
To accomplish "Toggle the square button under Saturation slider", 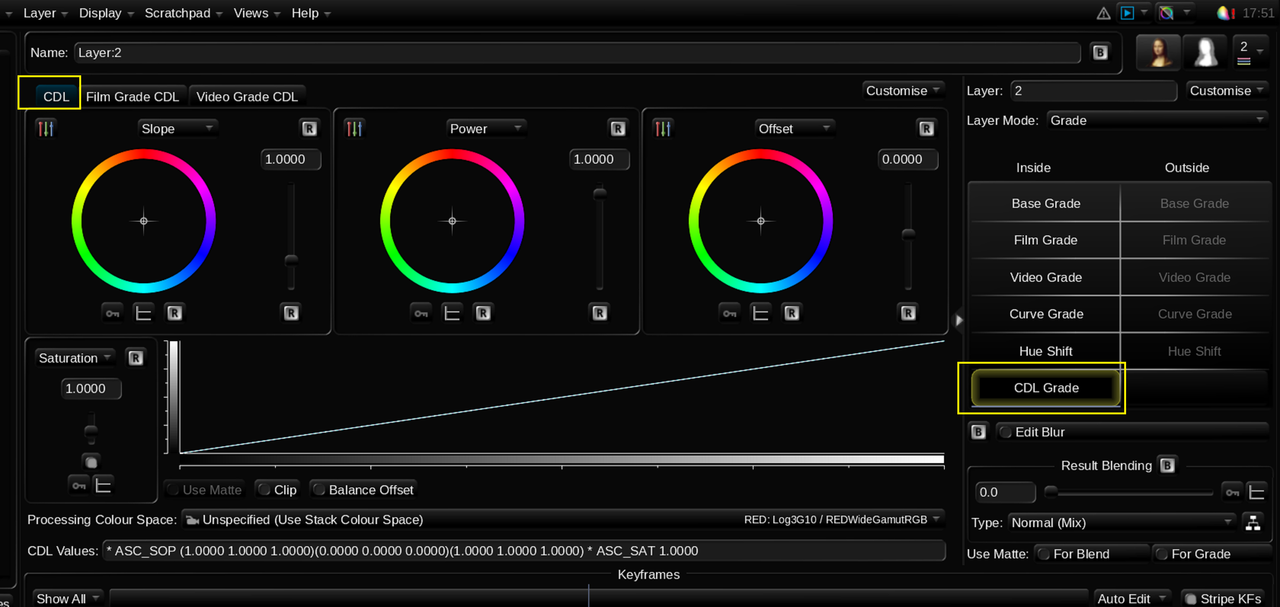I will [90, 462].
